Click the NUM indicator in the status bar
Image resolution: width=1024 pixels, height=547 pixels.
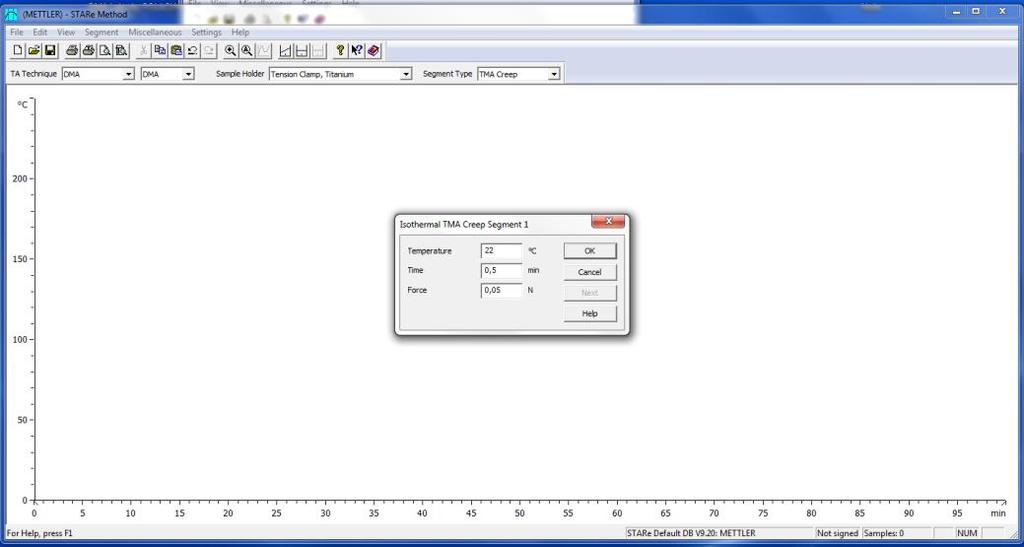point(967,533)
